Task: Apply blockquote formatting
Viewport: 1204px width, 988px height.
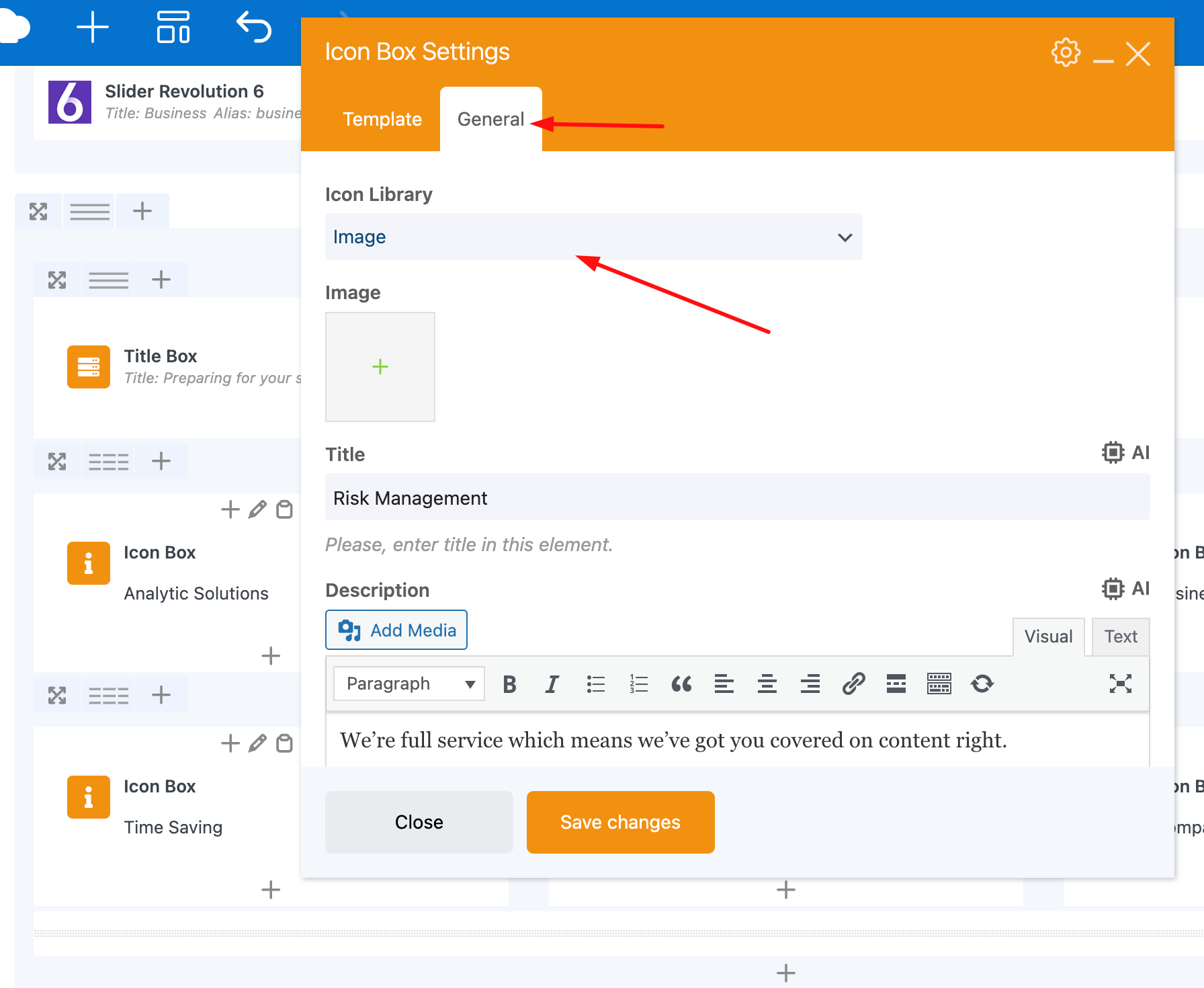Action: pyautogui.click(x=681, y=684)
